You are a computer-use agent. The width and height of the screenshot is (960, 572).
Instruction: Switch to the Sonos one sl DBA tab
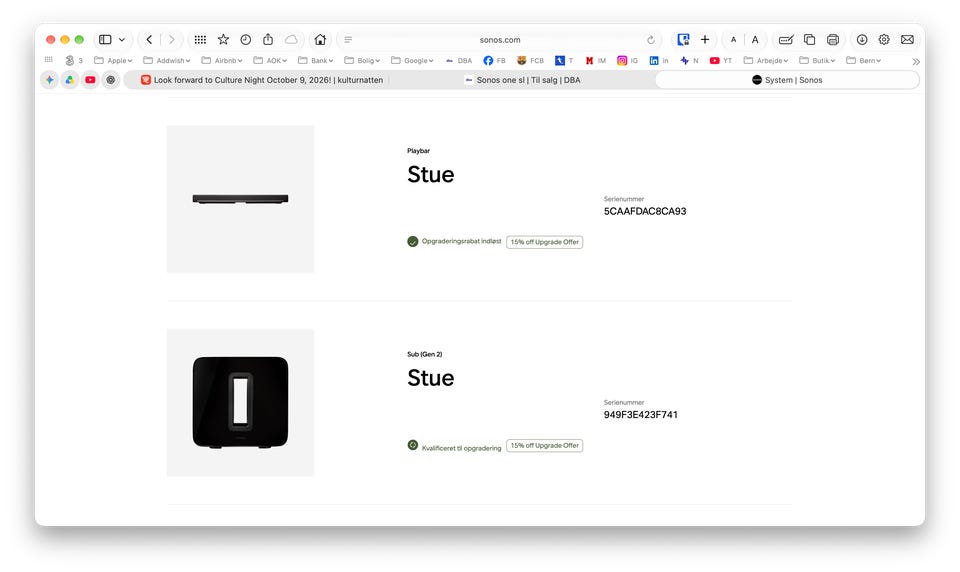pos(522,80)
